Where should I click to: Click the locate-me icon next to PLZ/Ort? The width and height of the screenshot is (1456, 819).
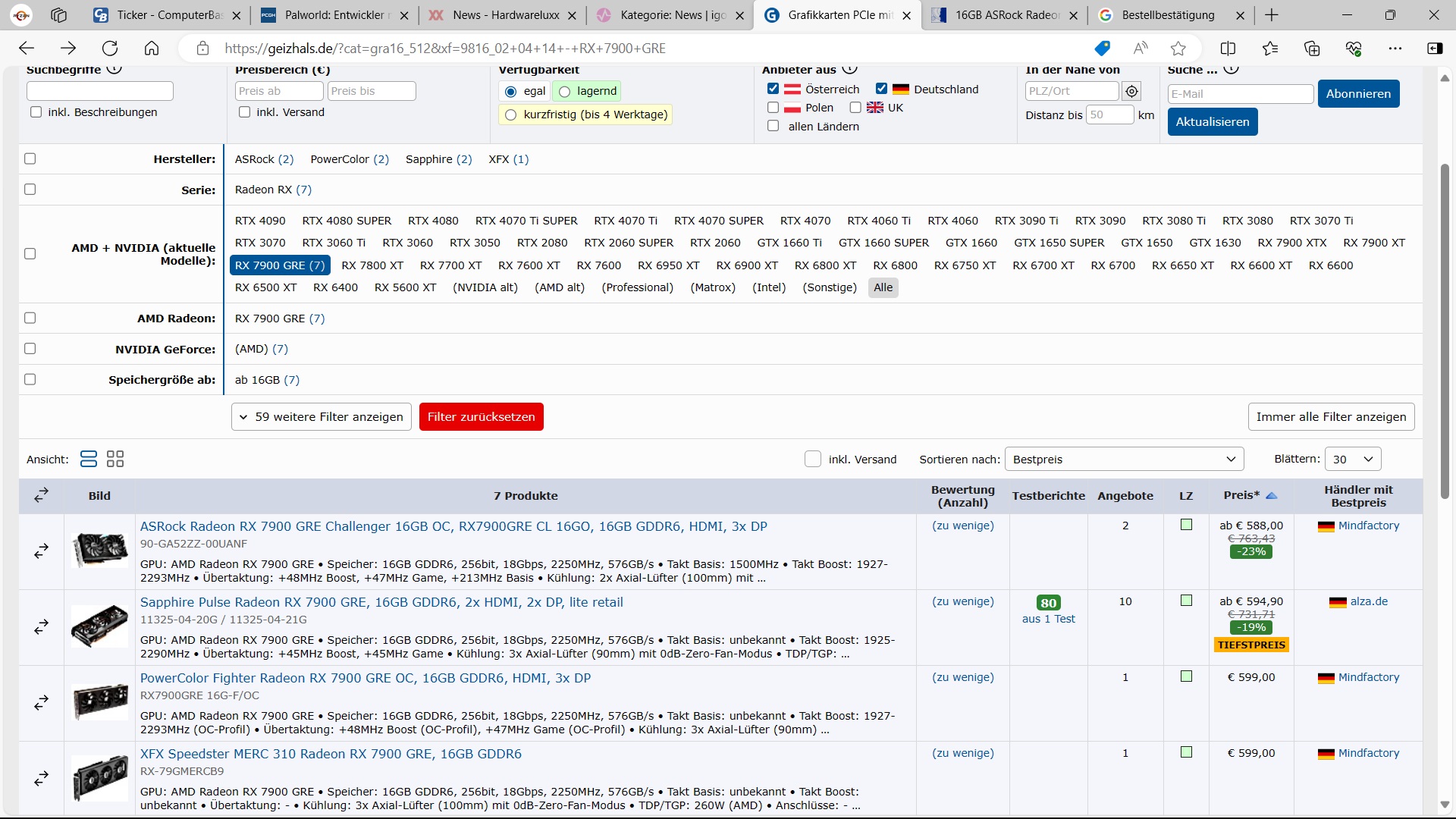1131,91
